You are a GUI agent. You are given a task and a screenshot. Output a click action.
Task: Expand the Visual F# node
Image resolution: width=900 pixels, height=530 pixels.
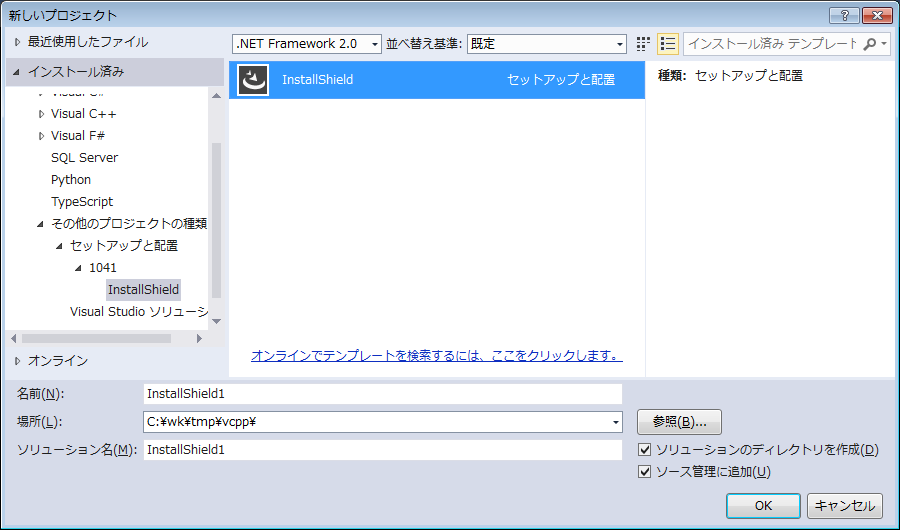click(x=41, y=136)
